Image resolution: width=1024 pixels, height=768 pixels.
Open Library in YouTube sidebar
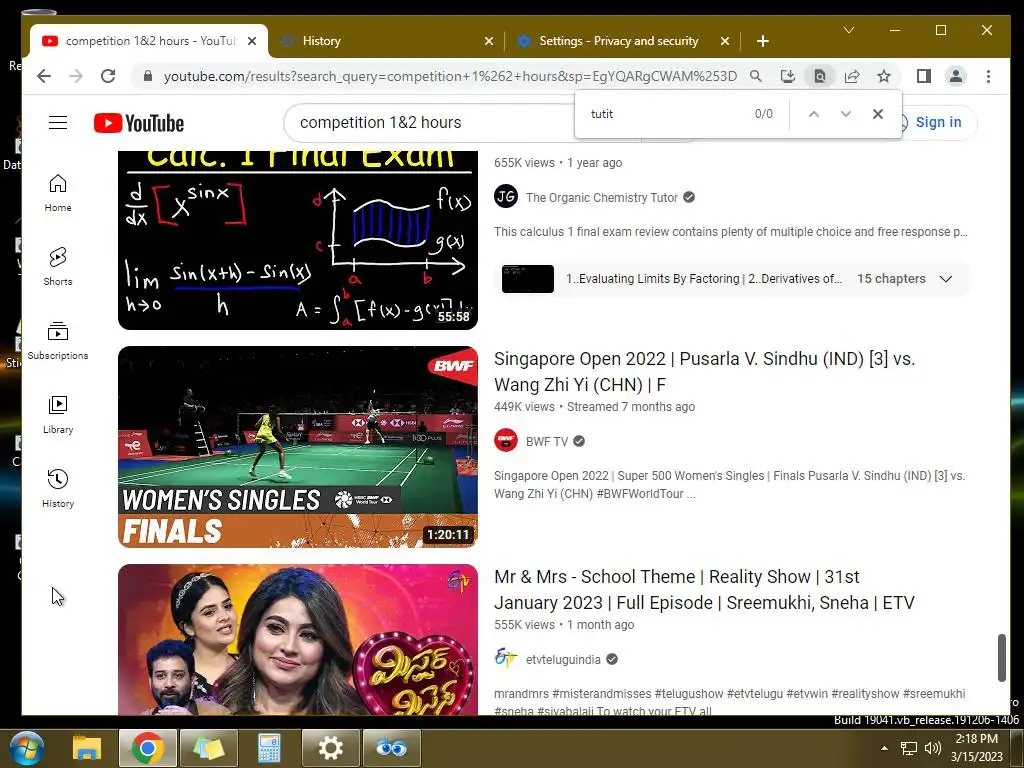click(x=58, y=415)
